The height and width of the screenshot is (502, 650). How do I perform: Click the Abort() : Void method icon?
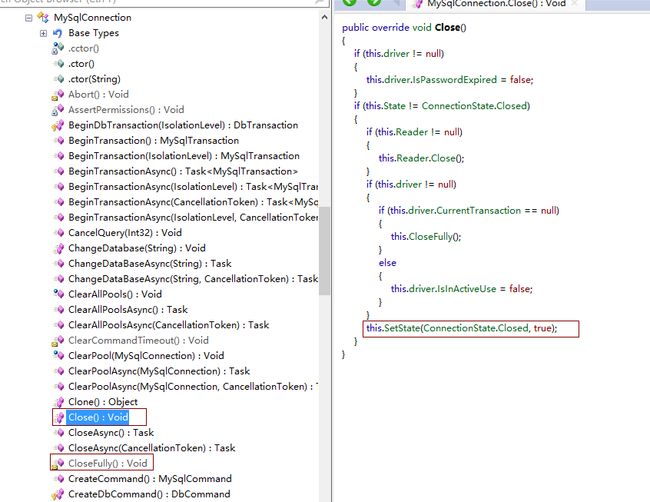click(x=58, y=95)
